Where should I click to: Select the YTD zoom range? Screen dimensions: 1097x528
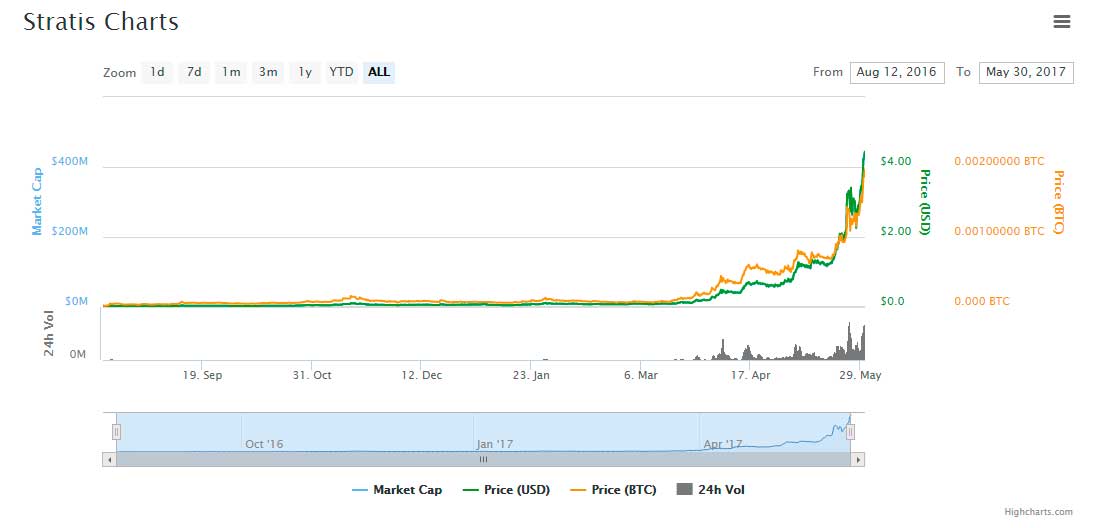(x=341, y=72)
